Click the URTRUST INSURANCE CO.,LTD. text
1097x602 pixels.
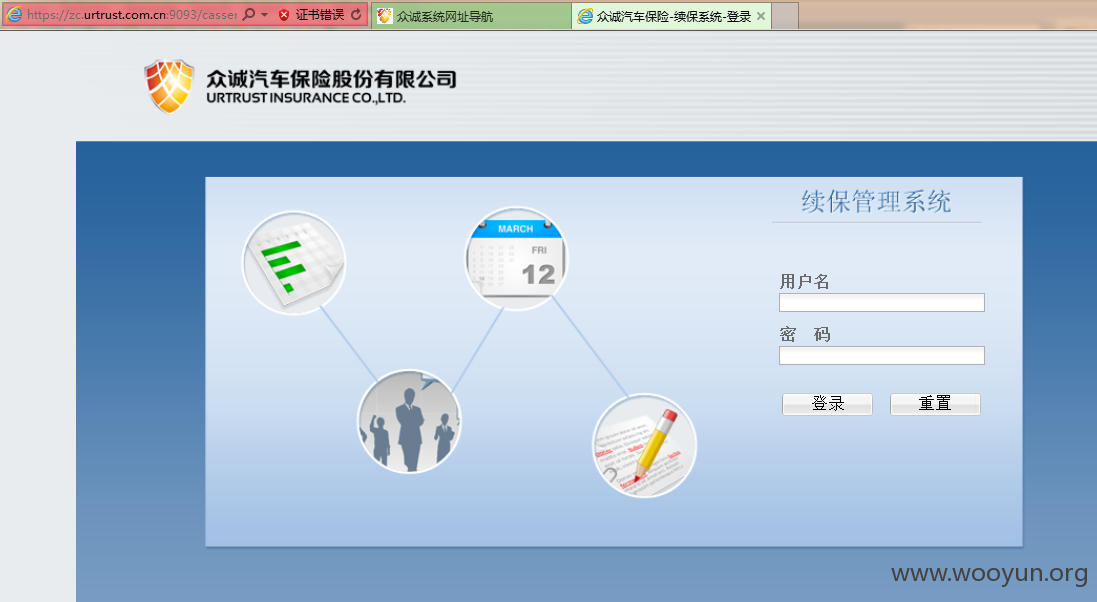click(x=306, y=98)
